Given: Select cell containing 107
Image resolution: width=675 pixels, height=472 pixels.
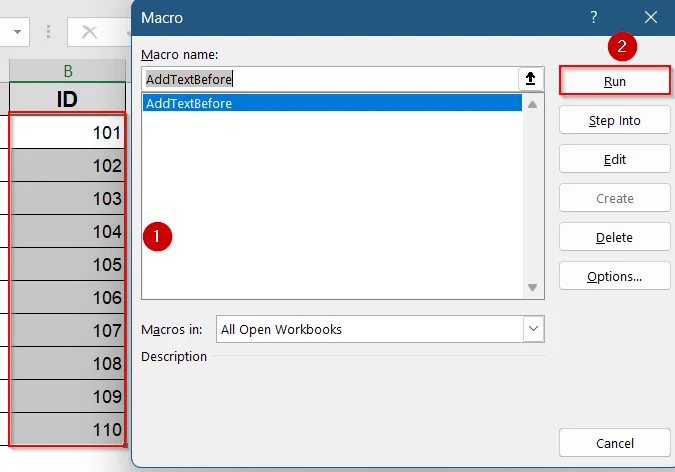Looking at the screenshot, I should 68,330.
